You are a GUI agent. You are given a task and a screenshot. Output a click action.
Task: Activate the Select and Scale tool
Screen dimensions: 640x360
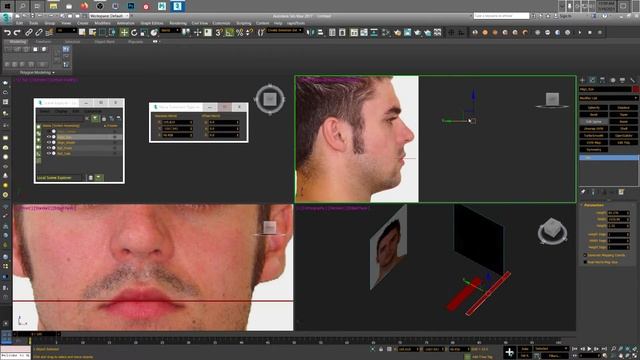[144, 33]
